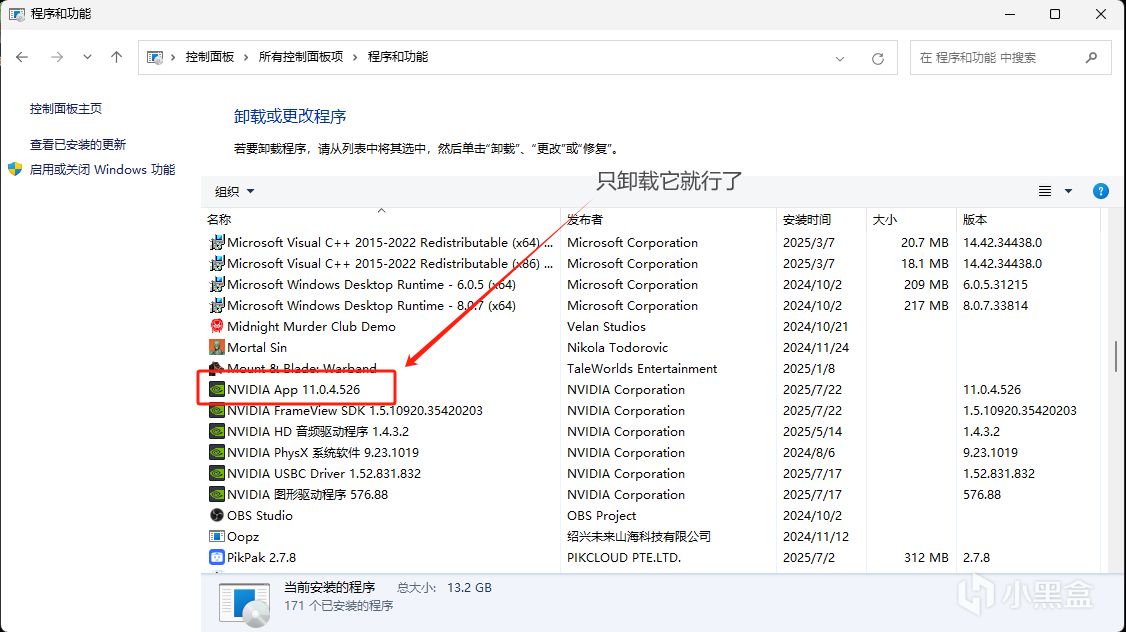Click version 1.5.10920.35420203 cell

[x=1020, y=411]
